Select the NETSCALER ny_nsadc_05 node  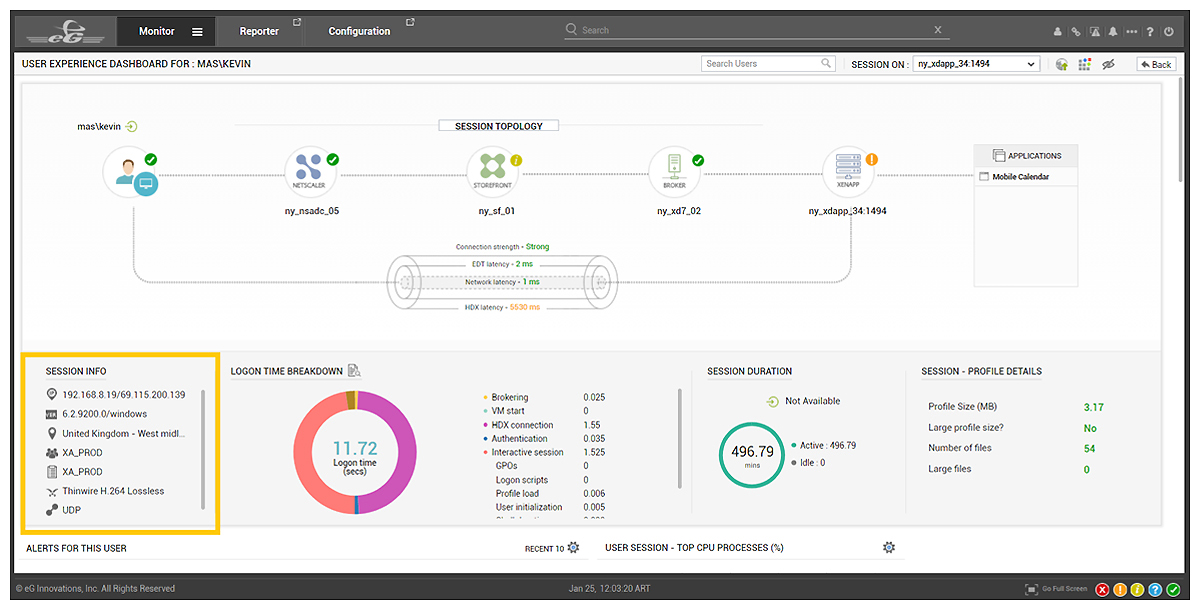pos(309,172)
